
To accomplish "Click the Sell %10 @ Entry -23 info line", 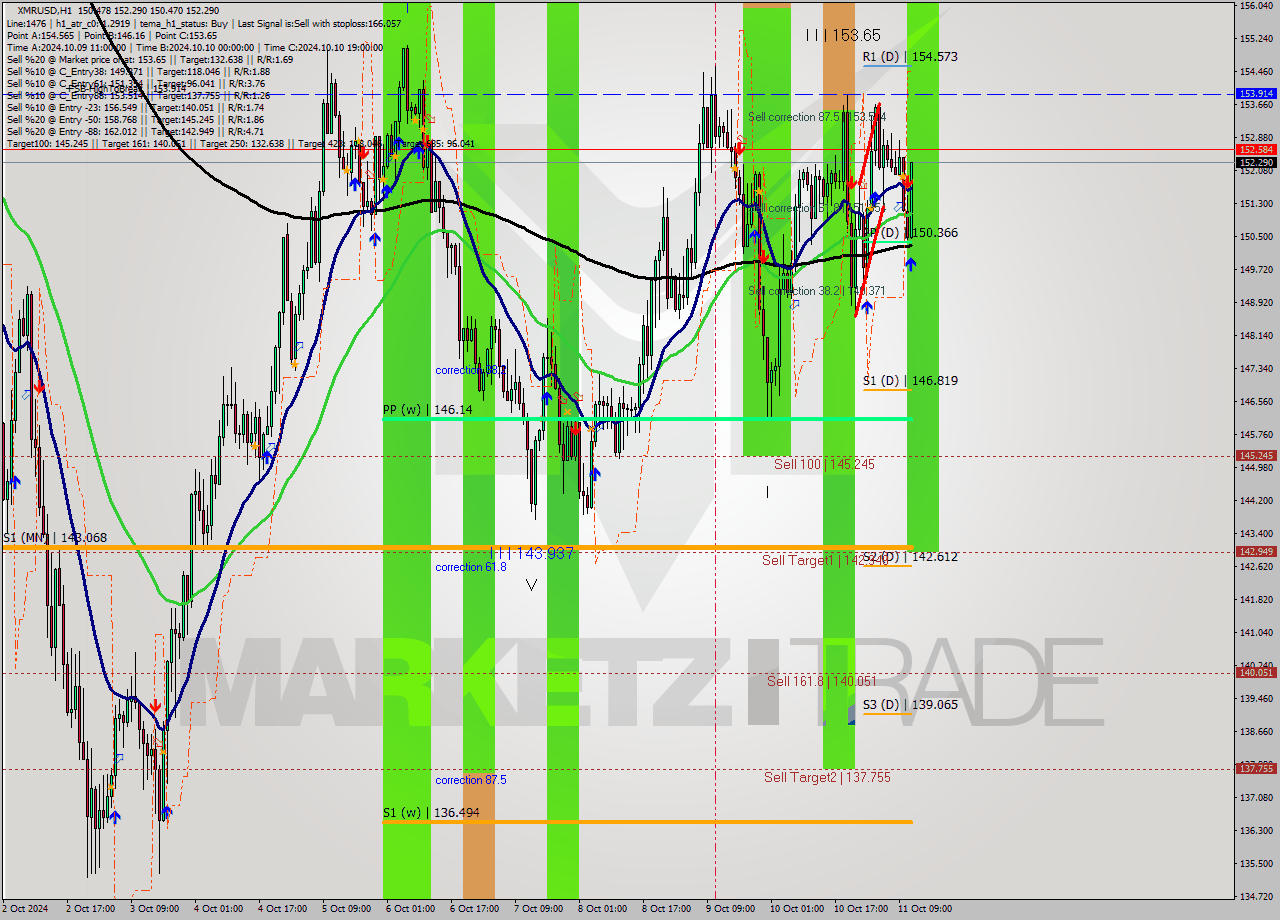I will 135,107.
